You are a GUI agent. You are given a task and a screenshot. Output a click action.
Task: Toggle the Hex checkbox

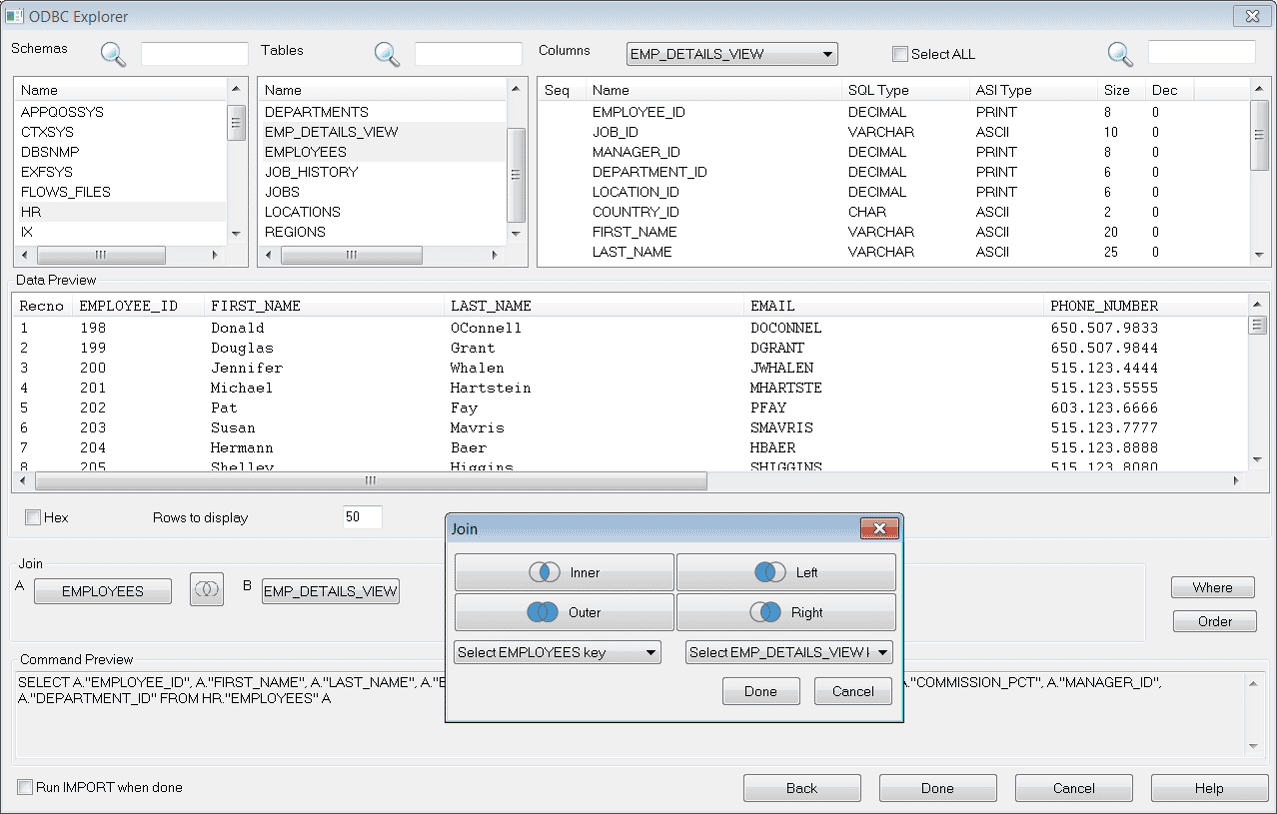coord(33,517)
